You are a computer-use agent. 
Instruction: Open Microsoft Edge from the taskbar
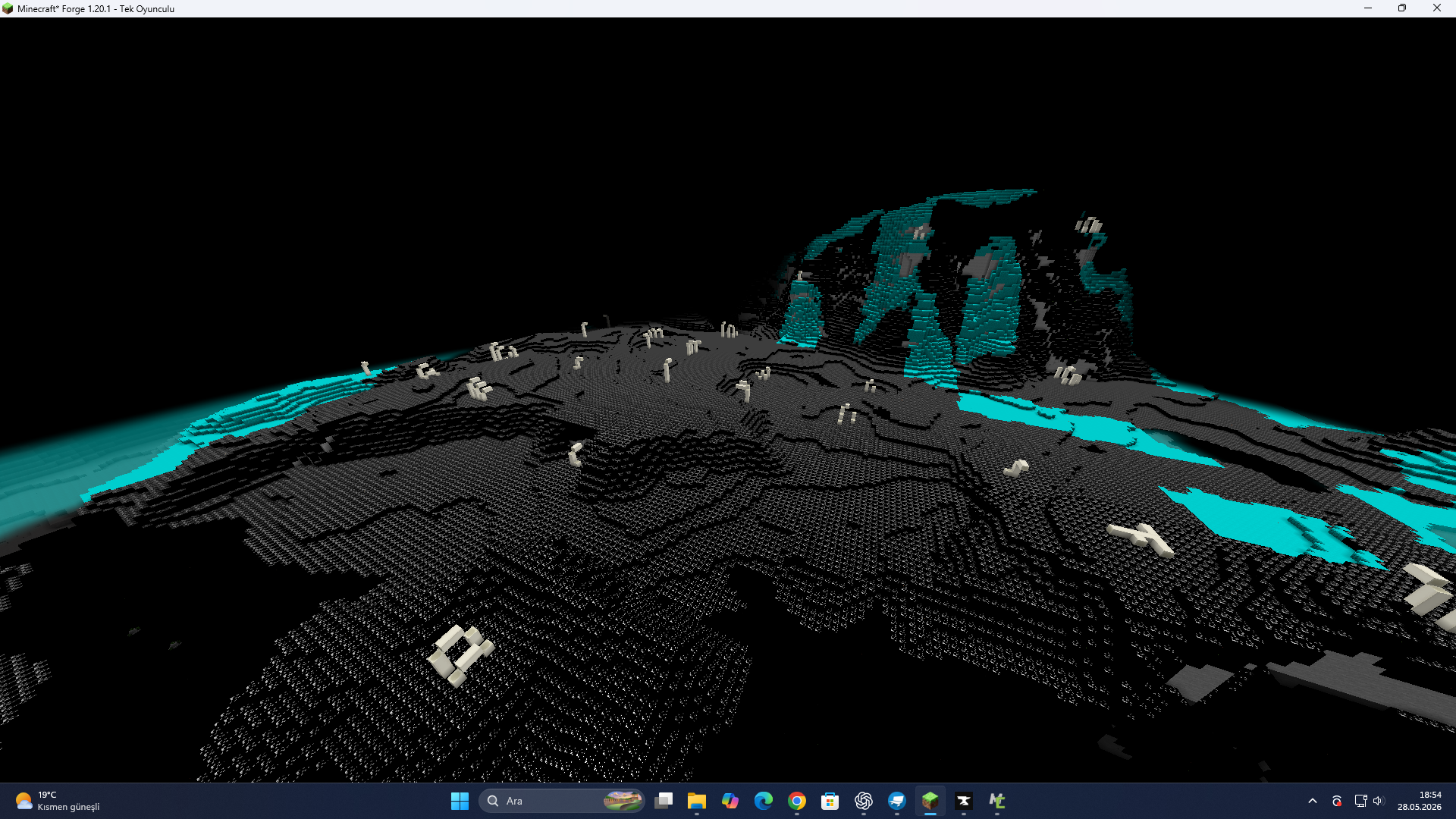coord(764,801)
